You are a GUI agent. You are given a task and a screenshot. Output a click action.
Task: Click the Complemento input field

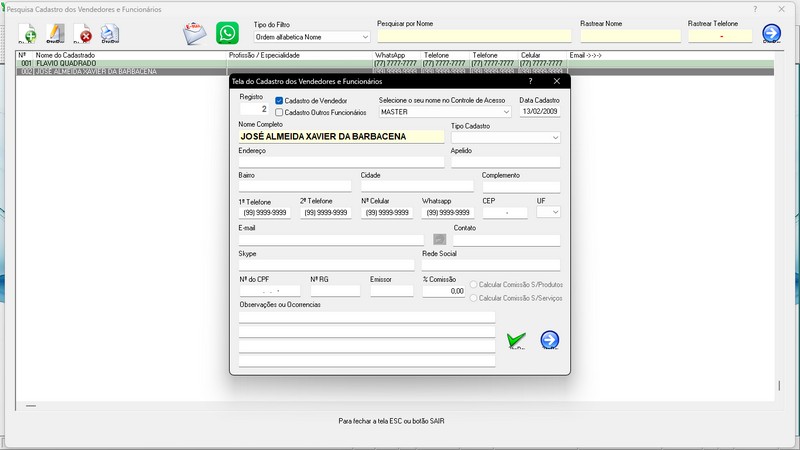[x=521, y=186]
